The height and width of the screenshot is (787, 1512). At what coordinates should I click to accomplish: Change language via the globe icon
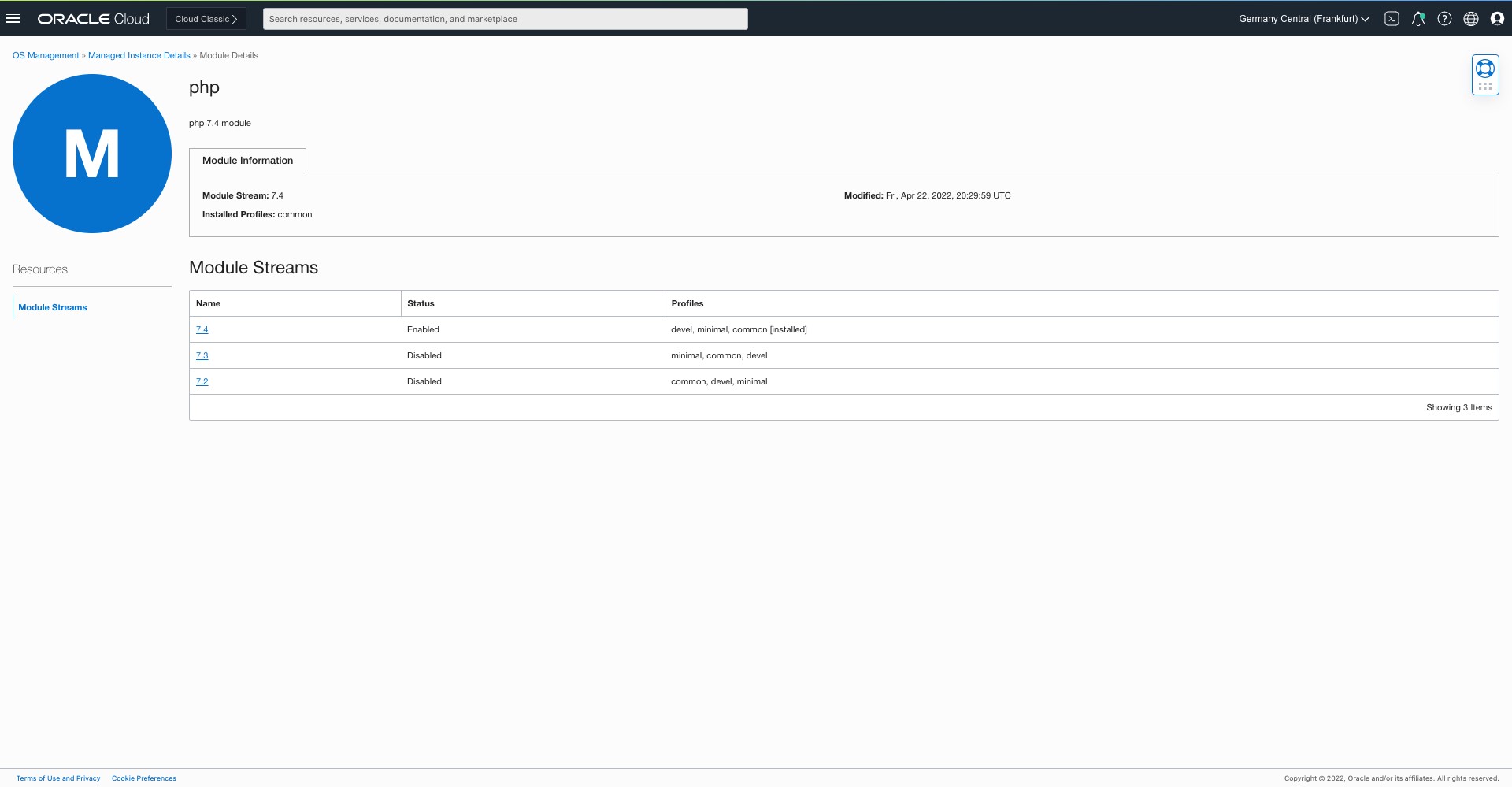coord(1471,18)
